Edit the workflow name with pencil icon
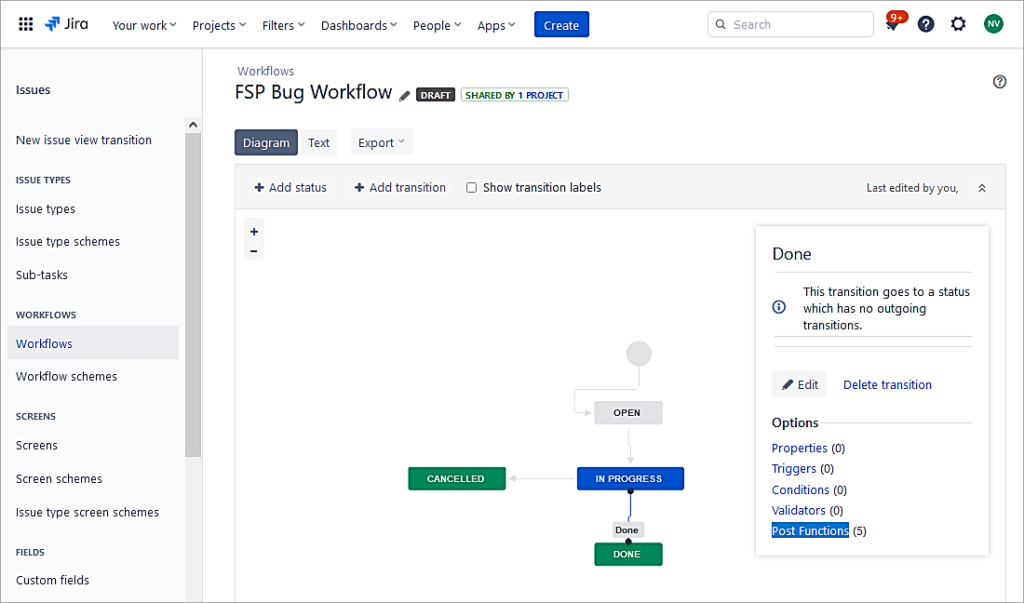 (x=404, y=94)
